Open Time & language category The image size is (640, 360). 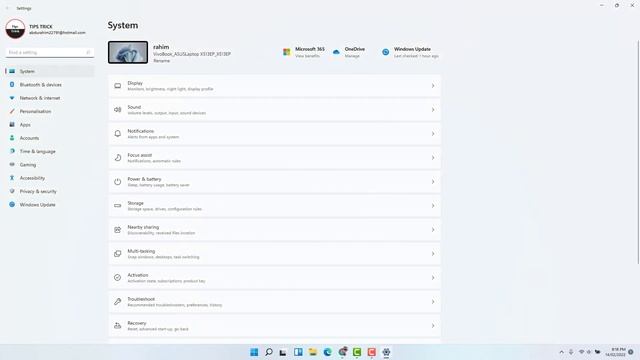pos(50,151)
